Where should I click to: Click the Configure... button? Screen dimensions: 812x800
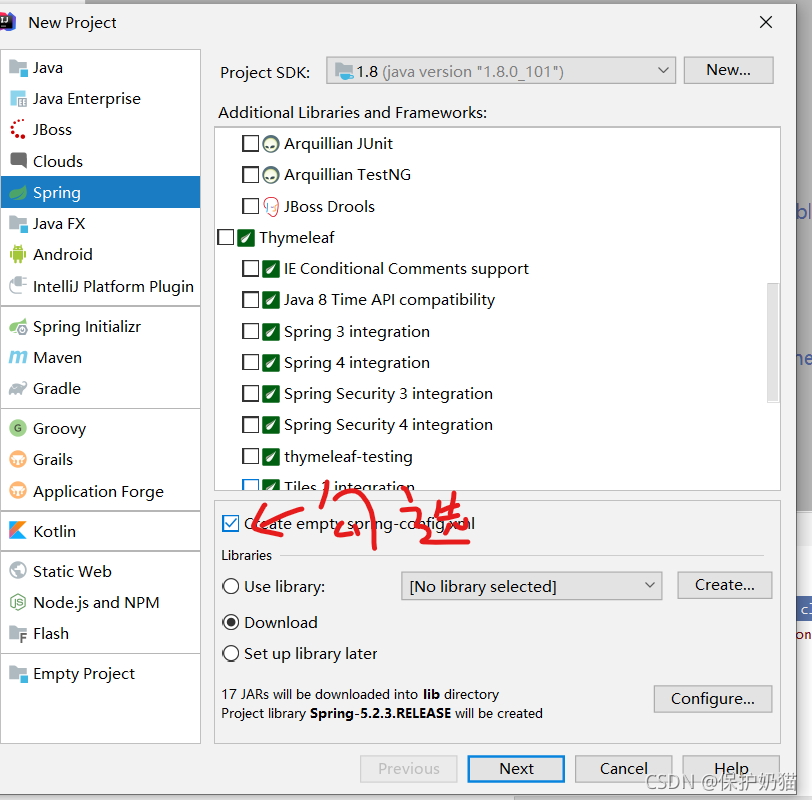pos(713,699)
